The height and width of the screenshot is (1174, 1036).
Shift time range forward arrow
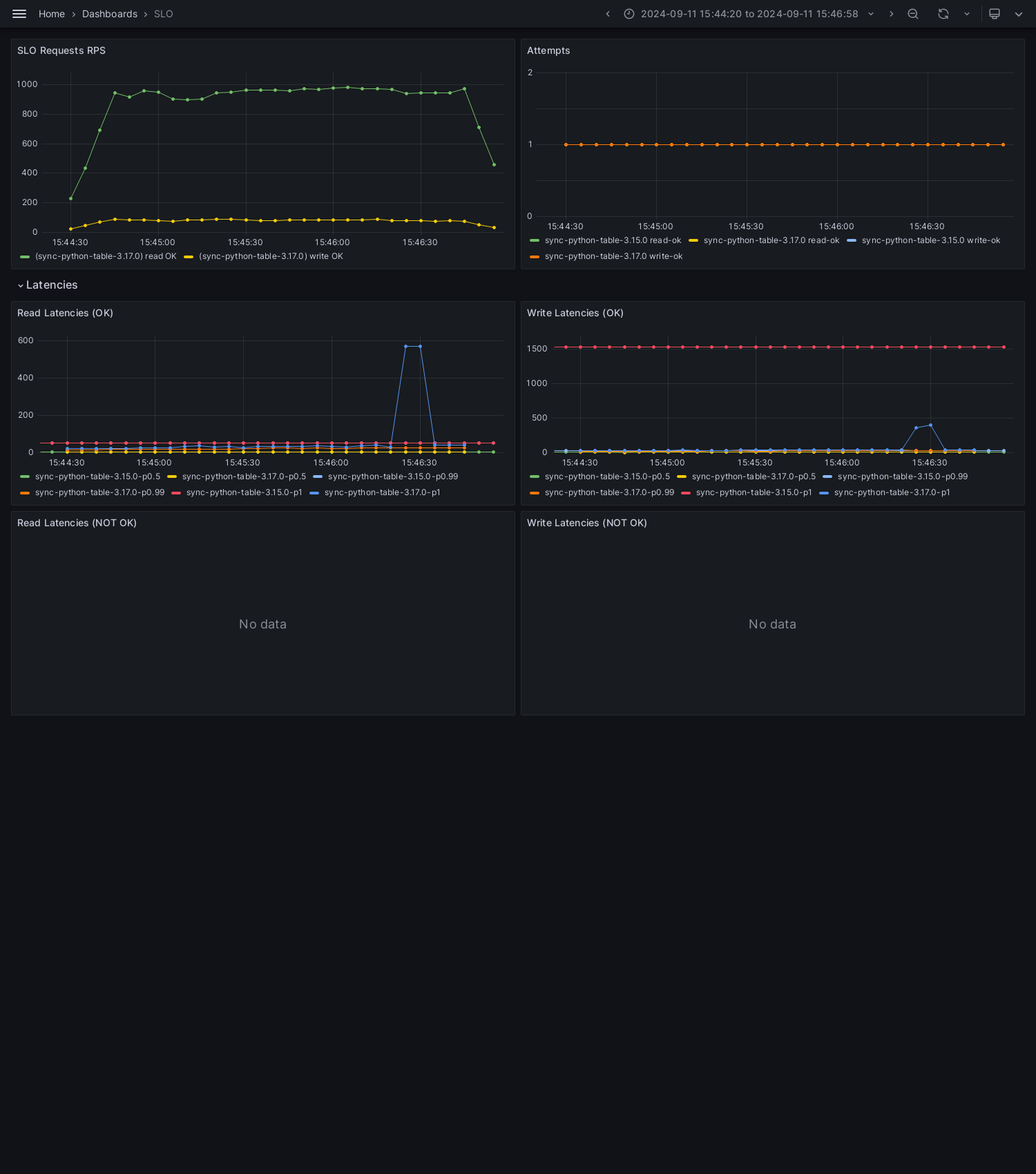pos(892,14)
